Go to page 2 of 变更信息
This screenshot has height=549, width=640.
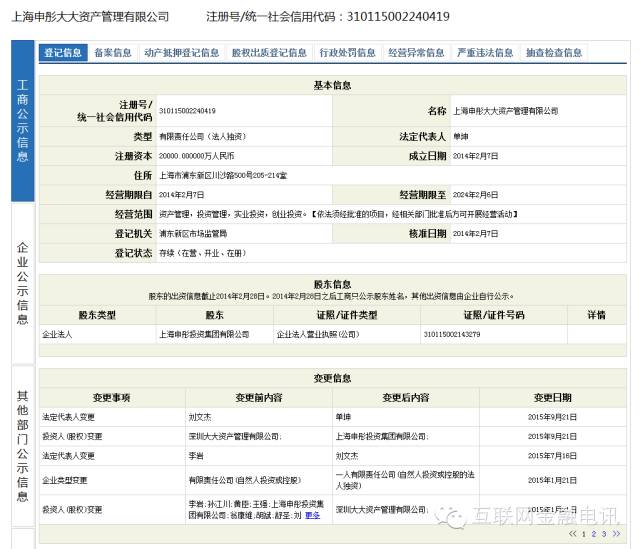(594, 534)
